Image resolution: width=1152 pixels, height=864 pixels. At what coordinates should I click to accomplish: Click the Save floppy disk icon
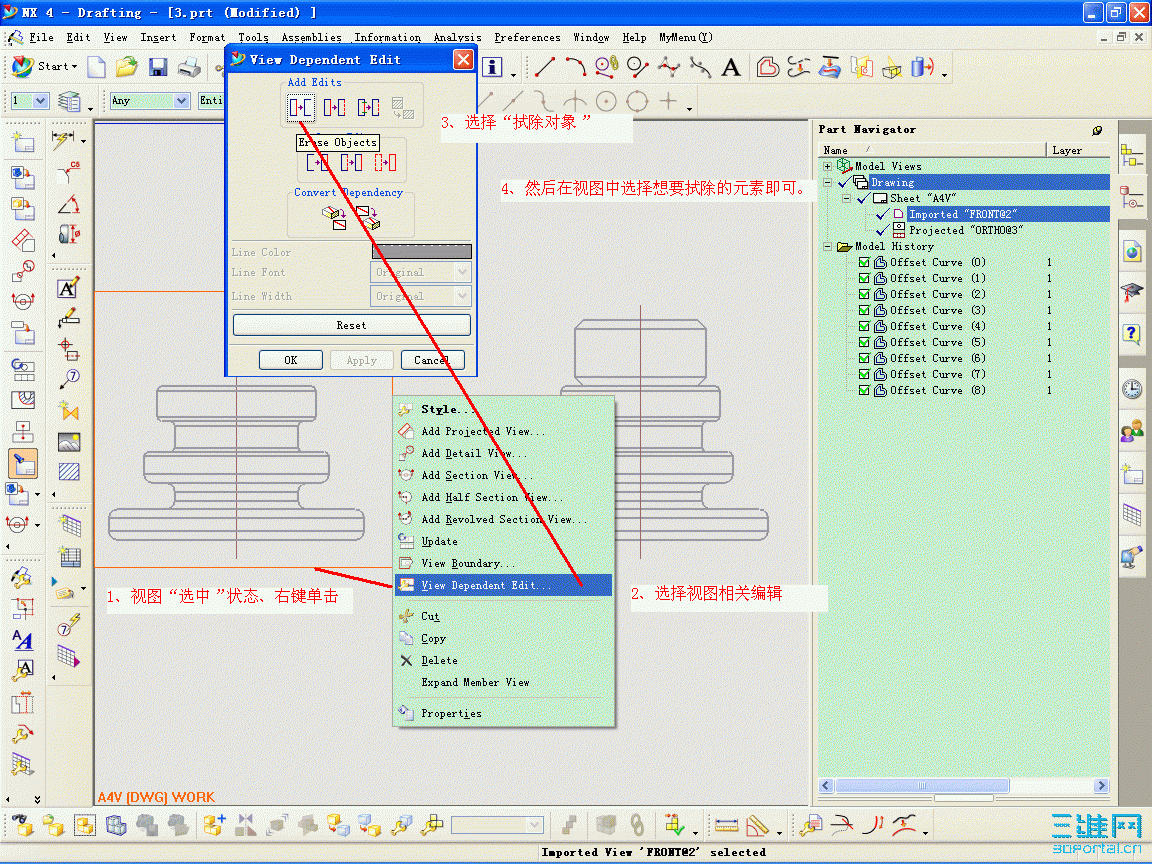coord(157,68)
